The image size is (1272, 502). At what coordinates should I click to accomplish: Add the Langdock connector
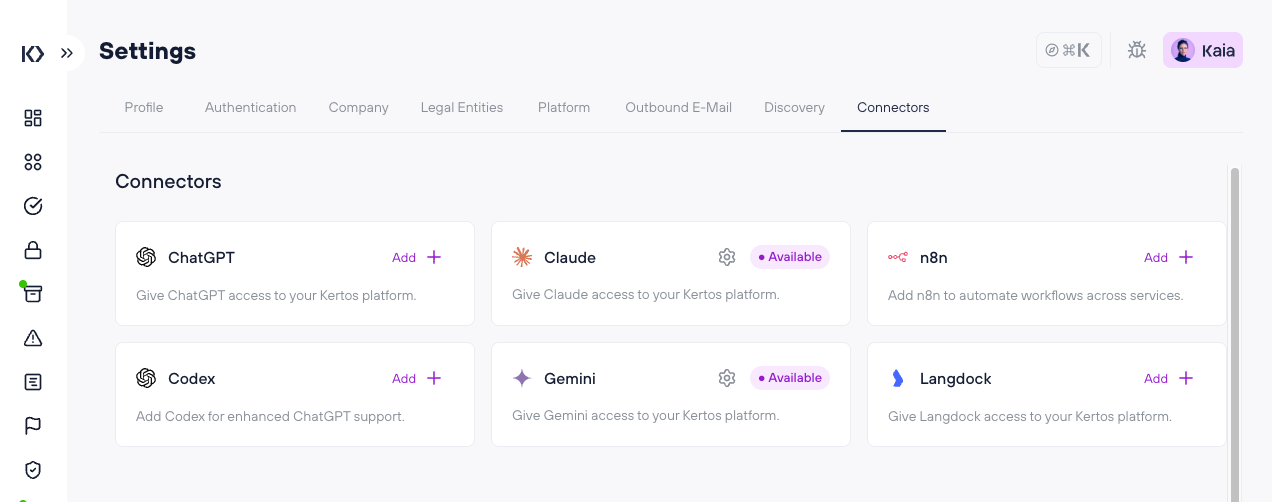click(1169, 378)
